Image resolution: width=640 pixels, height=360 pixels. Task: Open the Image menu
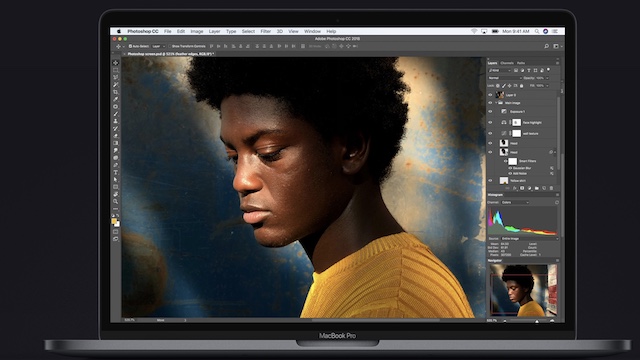coord(196,31)
